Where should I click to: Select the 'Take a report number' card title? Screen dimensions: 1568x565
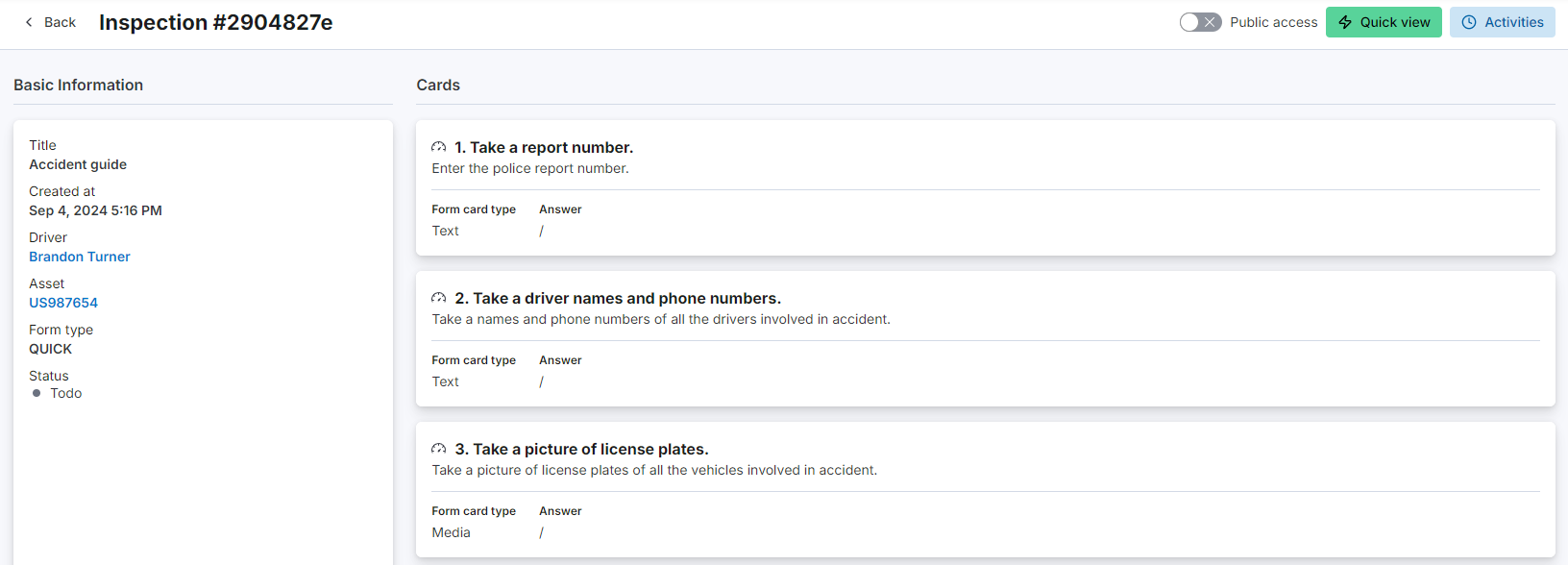544,147
